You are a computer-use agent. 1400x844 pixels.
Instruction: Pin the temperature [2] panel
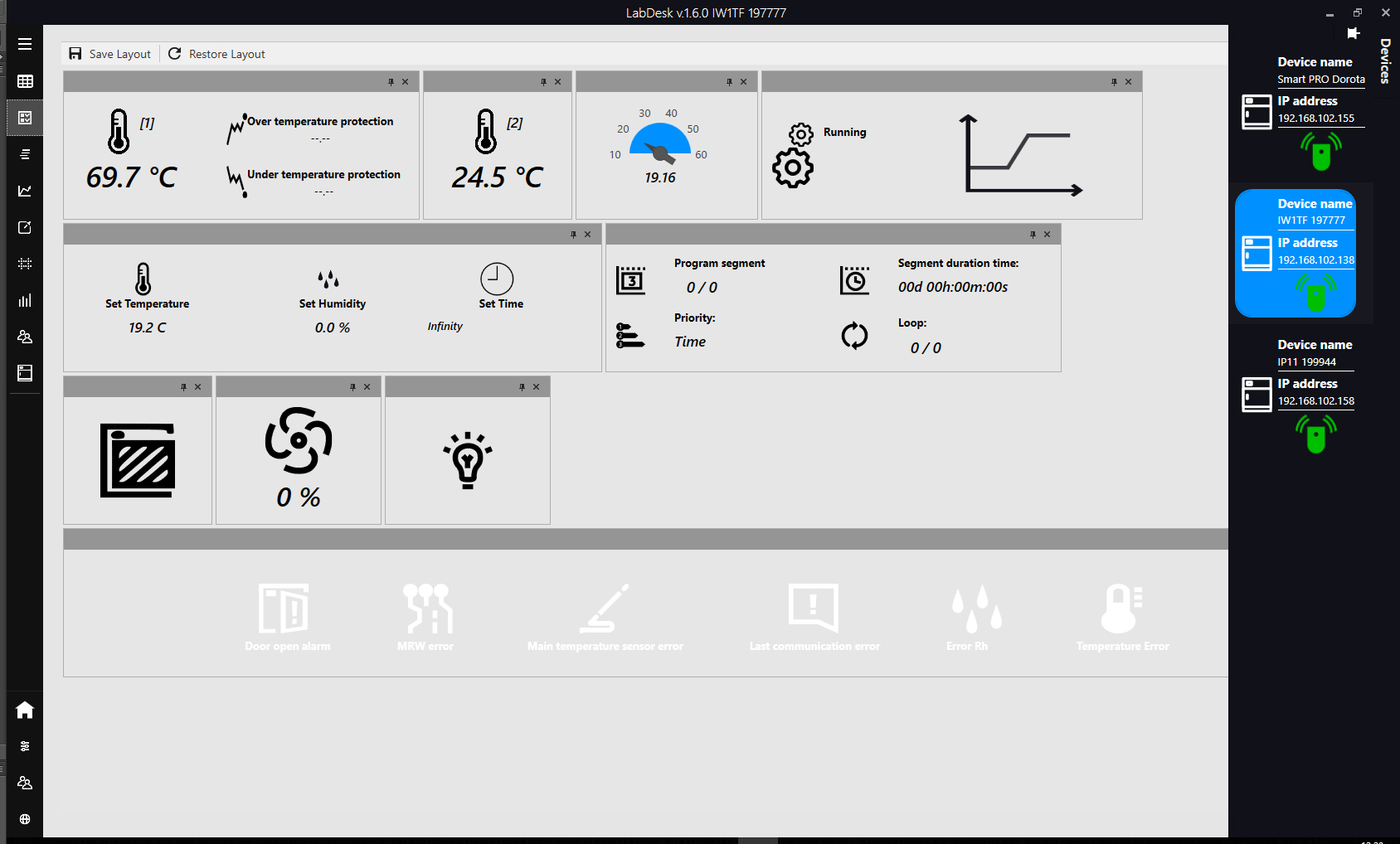coord(543,82)
